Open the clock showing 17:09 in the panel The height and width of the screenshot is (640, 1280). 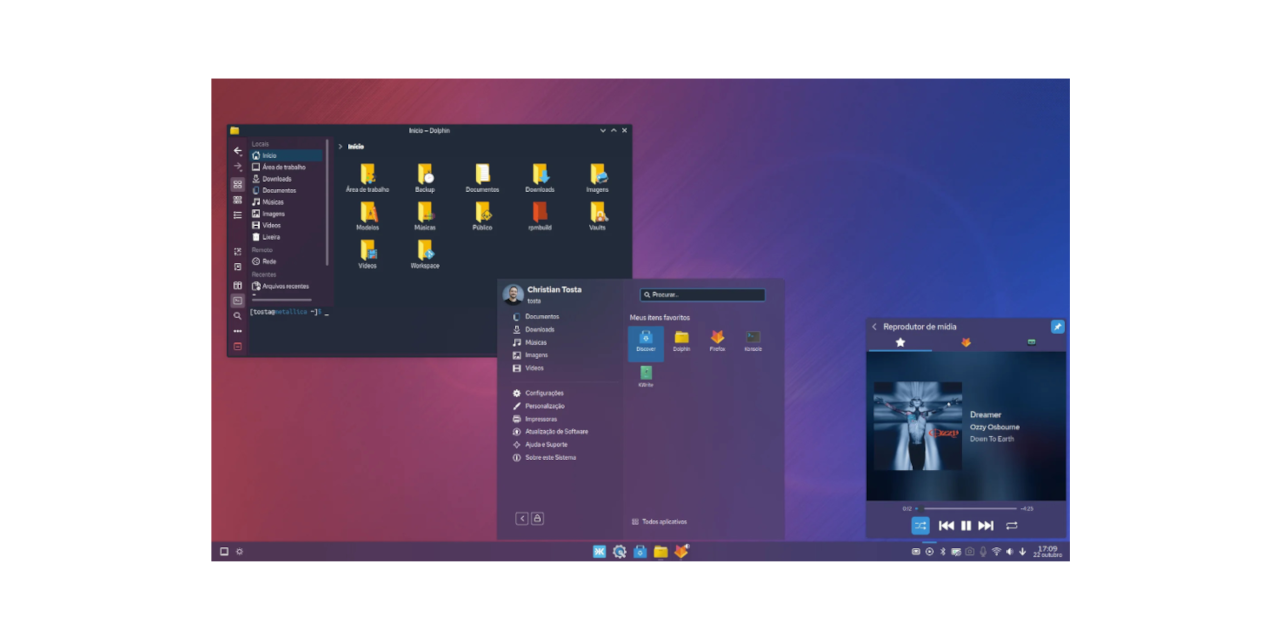point(1047,551)
